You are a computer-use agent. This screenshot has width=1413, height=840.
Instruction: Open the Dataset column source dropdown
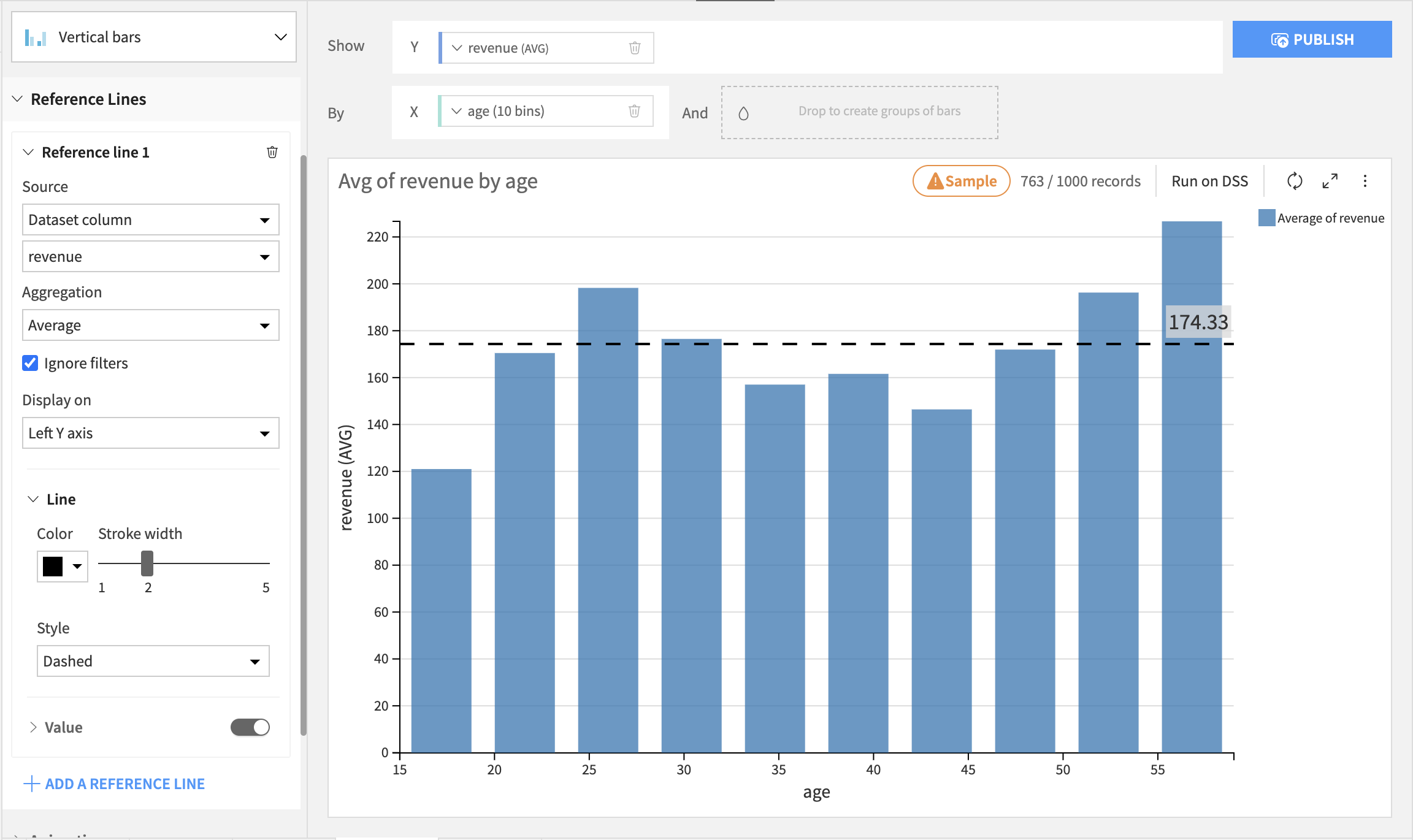151,220
